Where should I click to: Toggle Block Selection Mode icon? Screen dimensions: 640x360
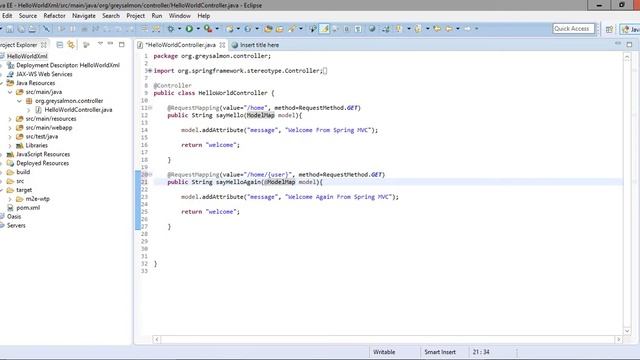coord(346,29)
